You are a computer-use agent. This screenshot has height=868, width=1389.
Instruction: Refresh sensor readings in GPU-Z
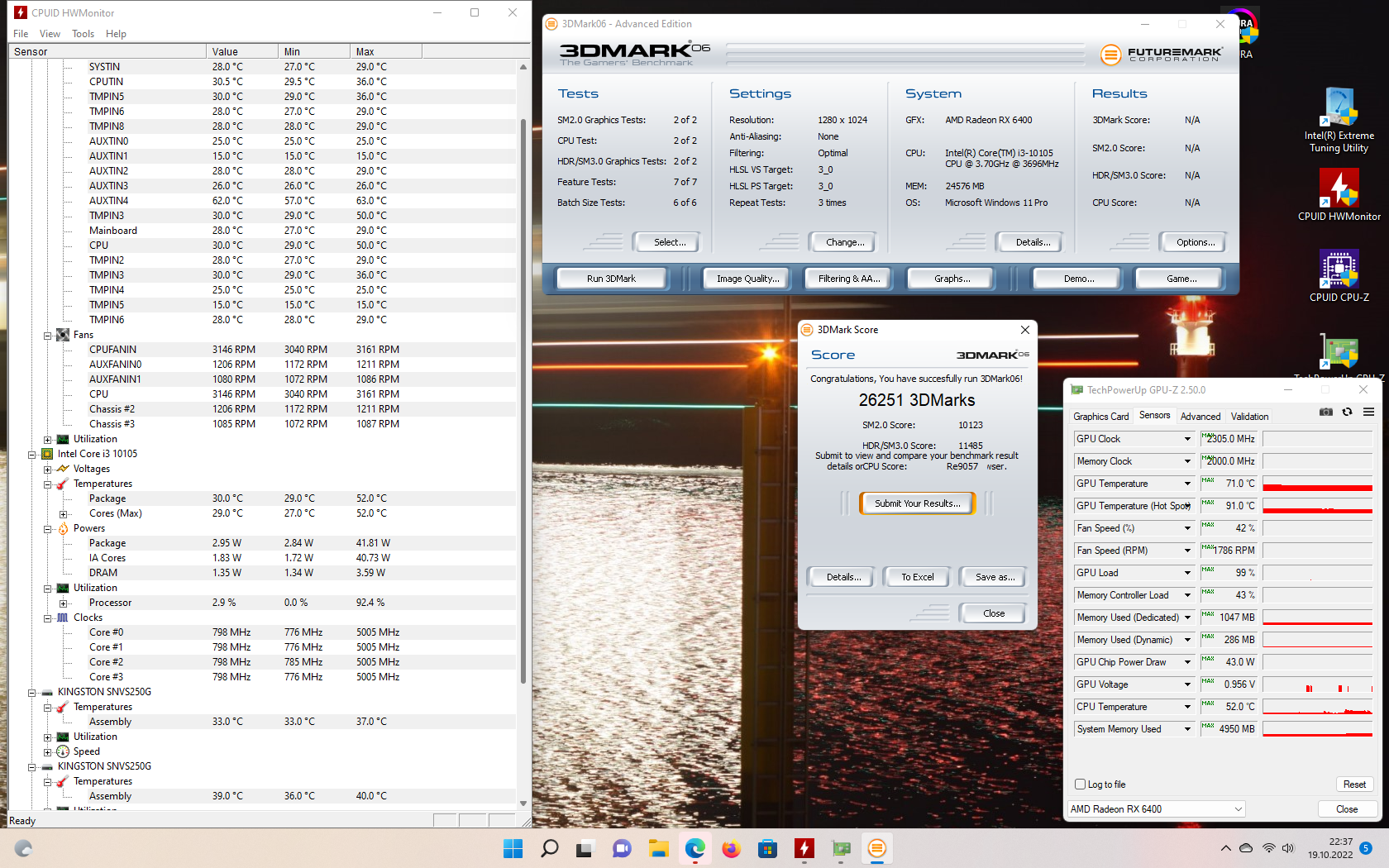coord(1347,411)
